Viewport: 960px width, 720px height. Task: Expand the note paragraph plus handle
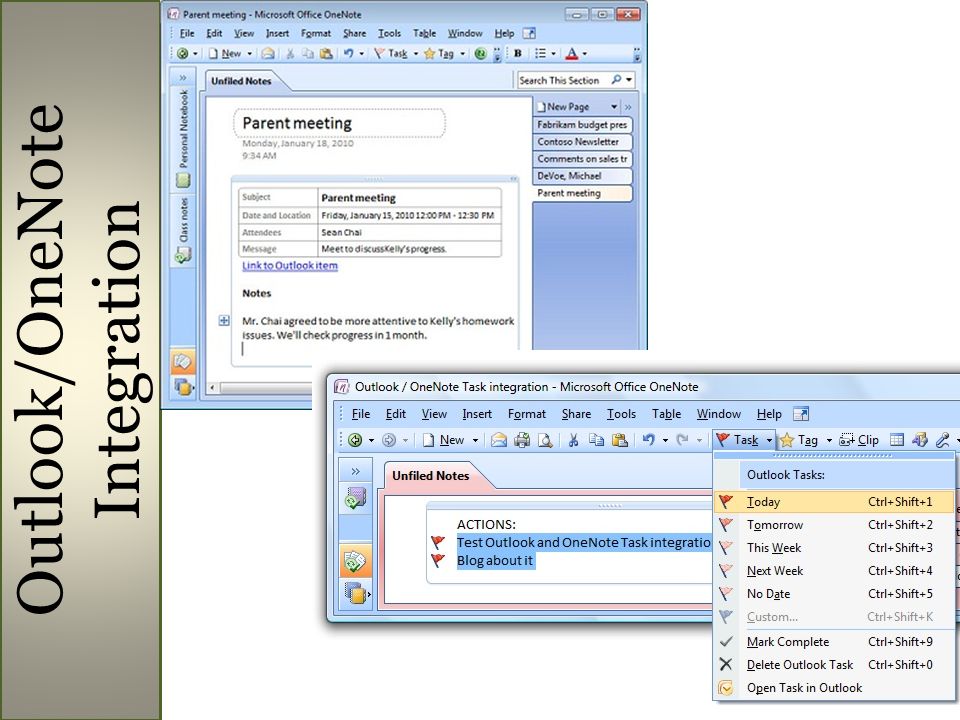coord(224,320)
